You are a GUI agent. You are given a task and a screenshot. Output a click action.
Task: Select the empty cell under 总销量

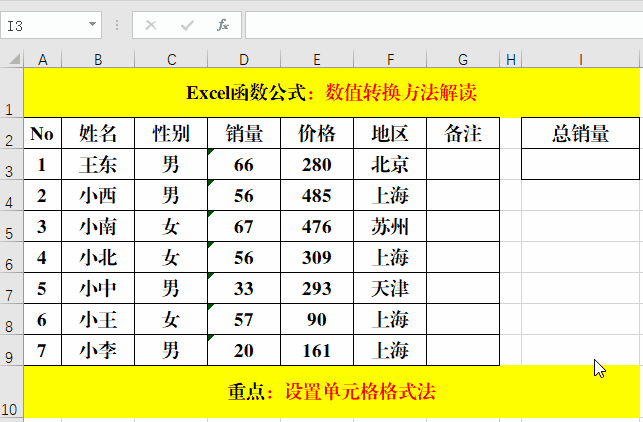(x=581, y=164)
